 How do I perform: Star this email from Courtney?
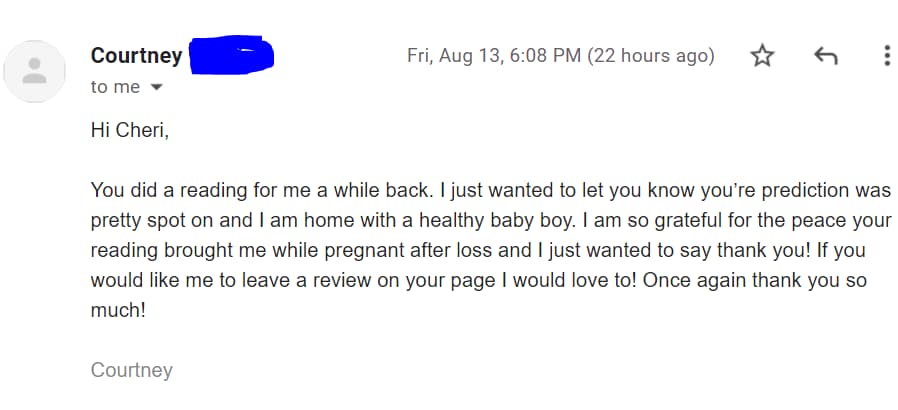[x=762, y=56]
